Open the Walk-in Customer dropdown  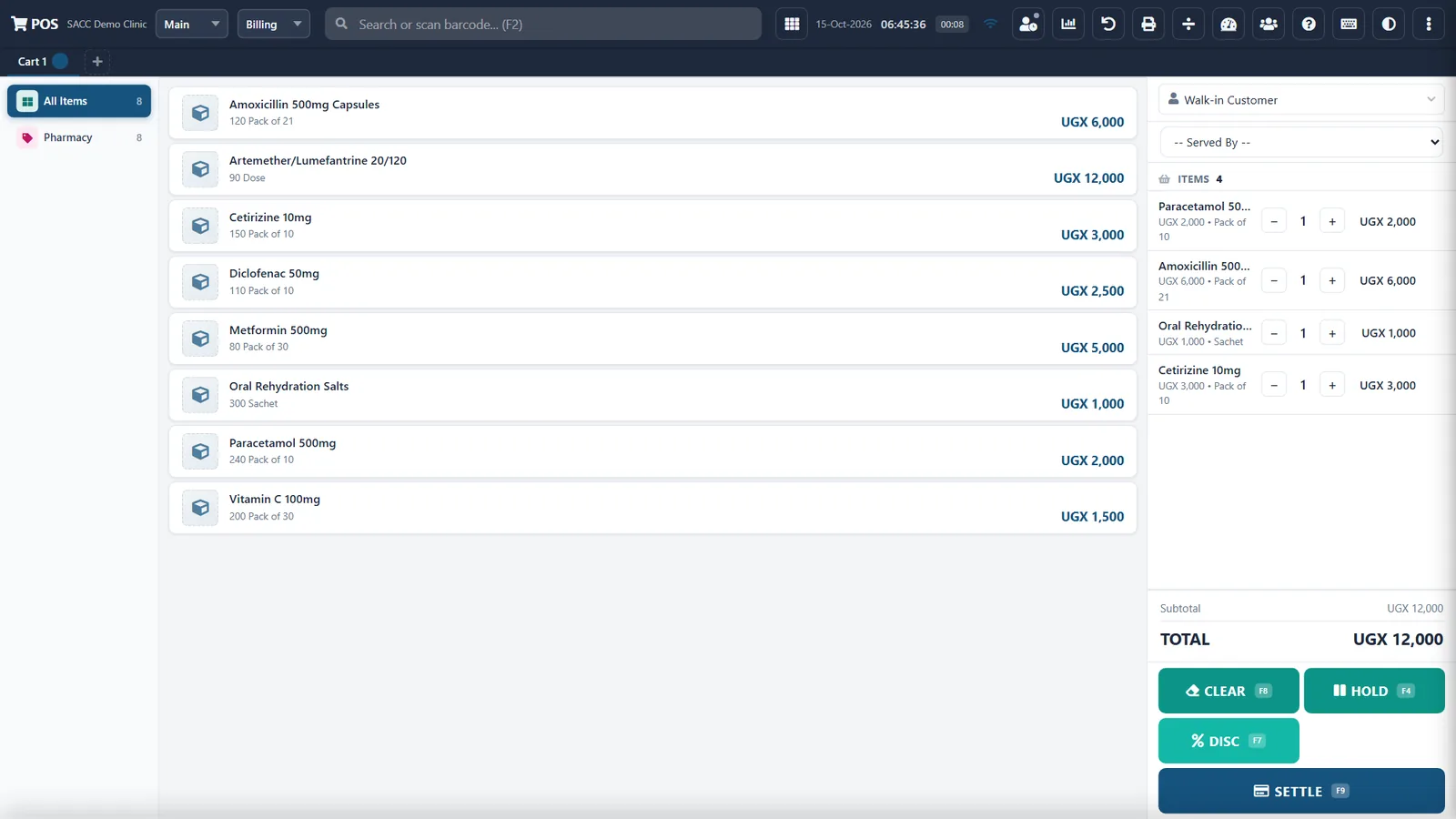[x=1301, y=100]
